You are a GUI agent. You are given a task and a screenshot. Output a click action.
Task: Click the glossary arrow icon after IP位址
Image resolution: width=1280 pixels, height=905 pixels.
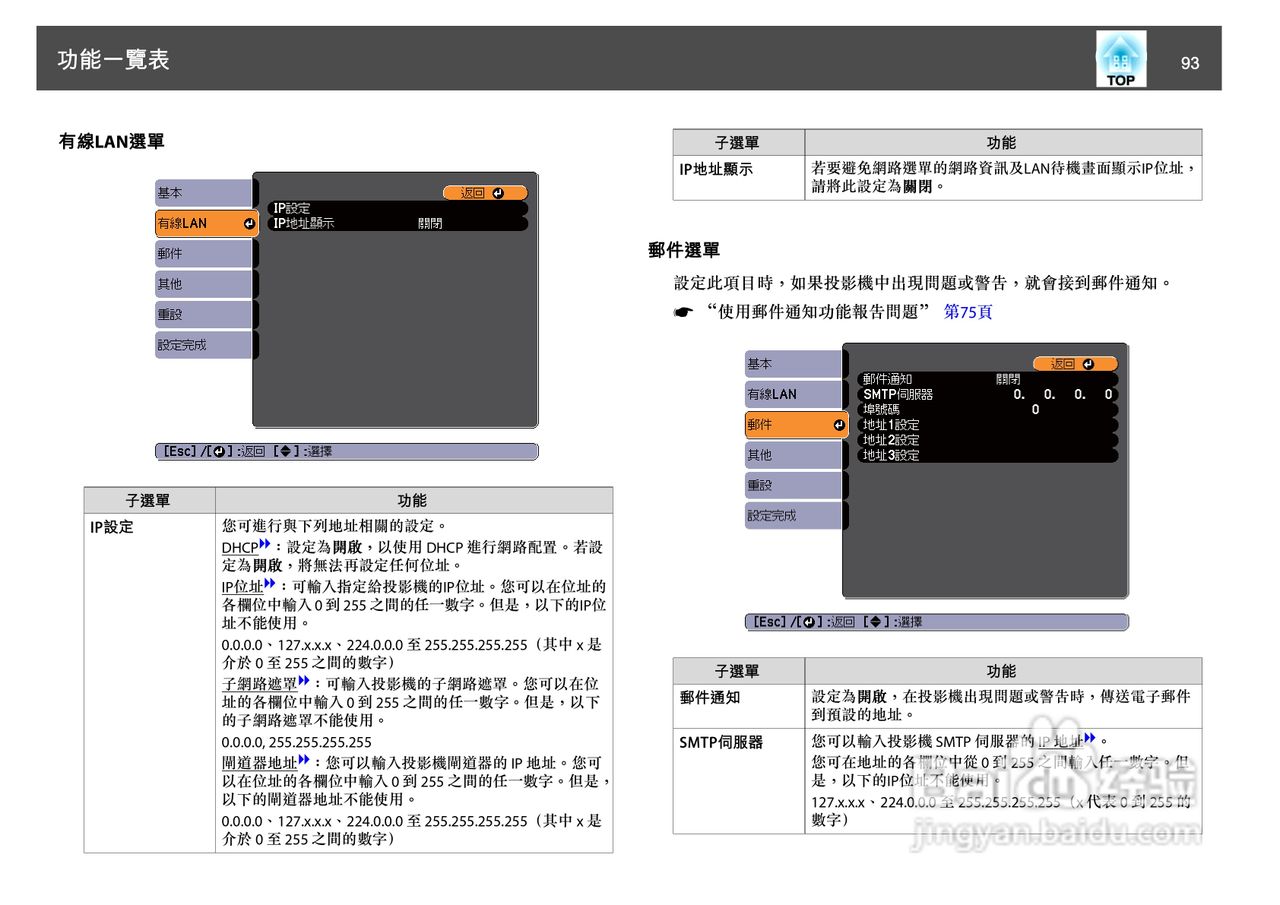tap(270, 584)
